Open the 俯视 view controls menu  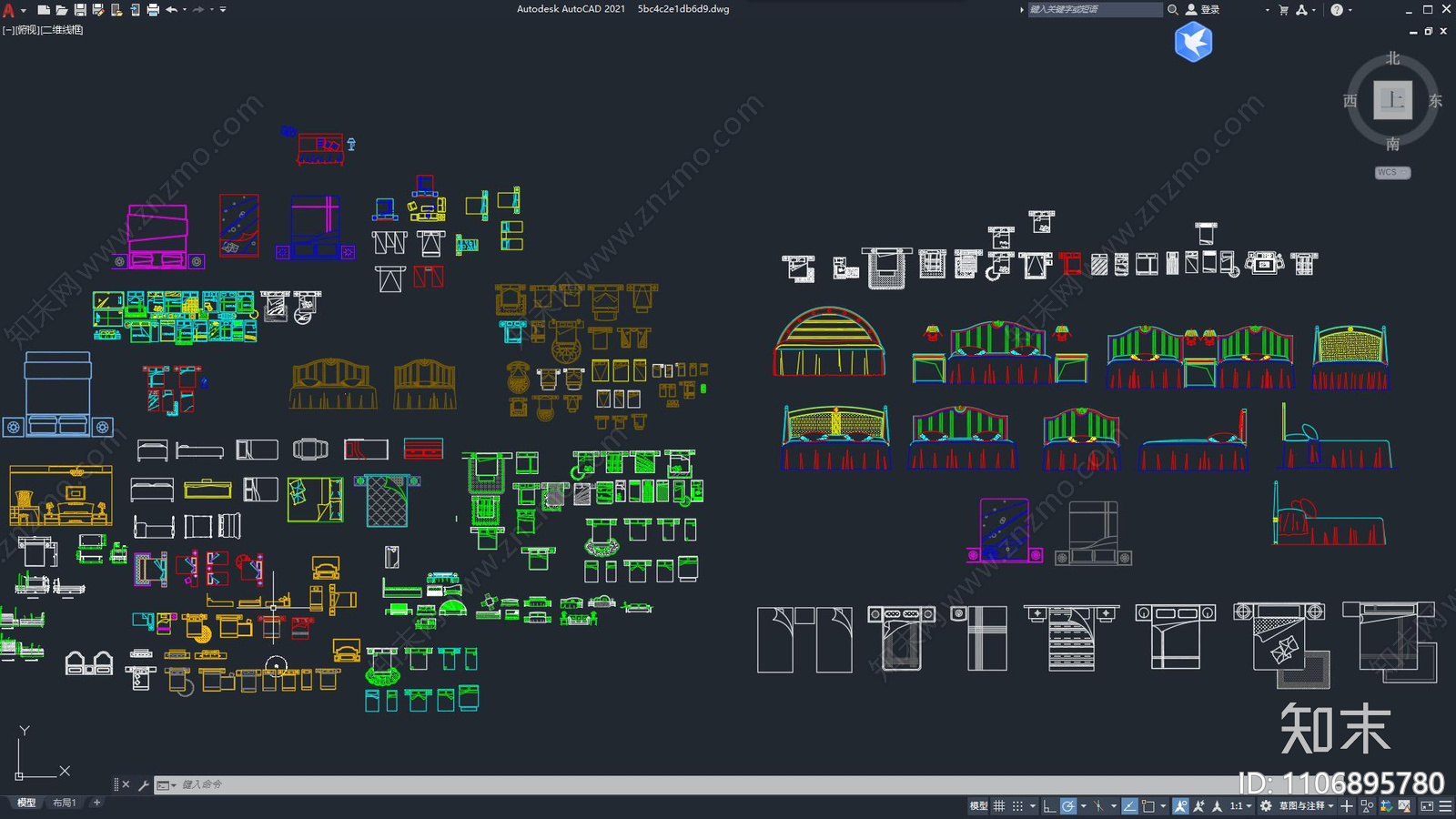tap(27, 30)
